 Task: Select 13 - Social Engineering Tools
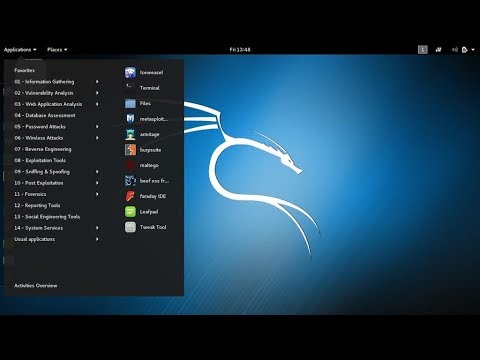click(x=47, y=217)
